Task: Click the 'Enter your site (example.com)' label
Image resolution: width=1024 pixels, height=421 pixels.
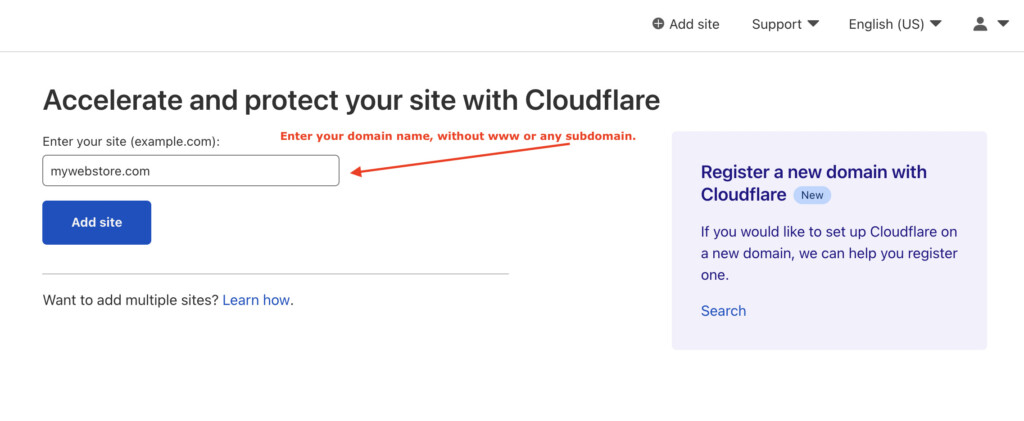Action: [x=131, y=142]
